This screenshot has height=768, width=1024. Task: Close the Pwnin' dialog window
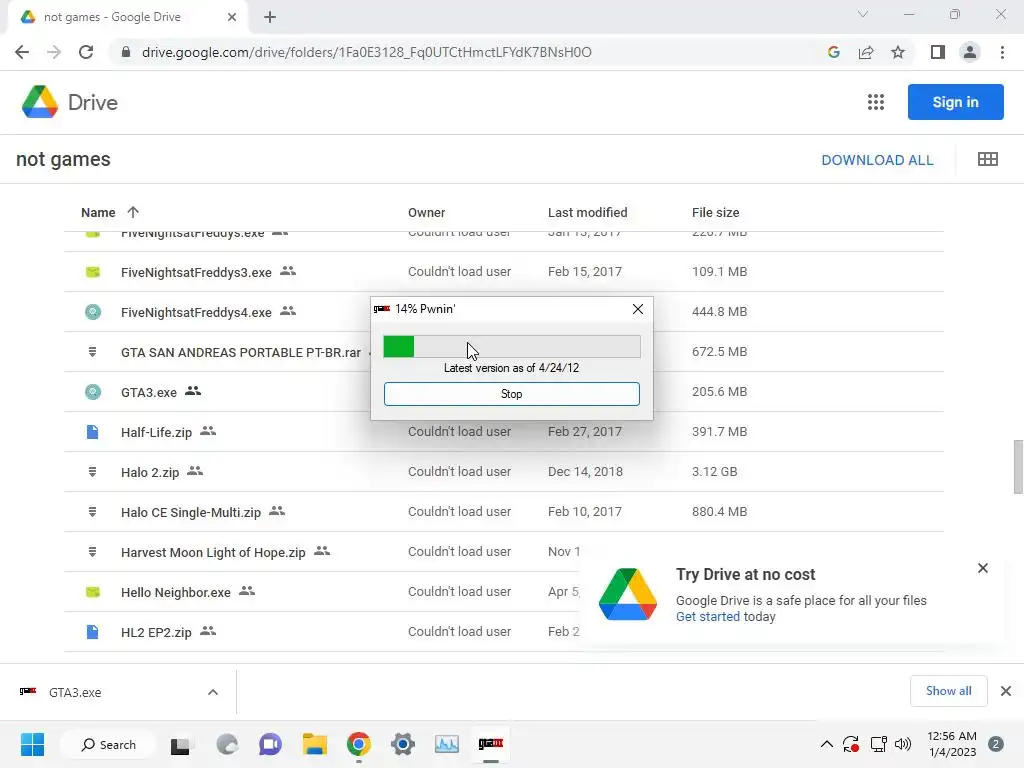(x=638, y=309)
